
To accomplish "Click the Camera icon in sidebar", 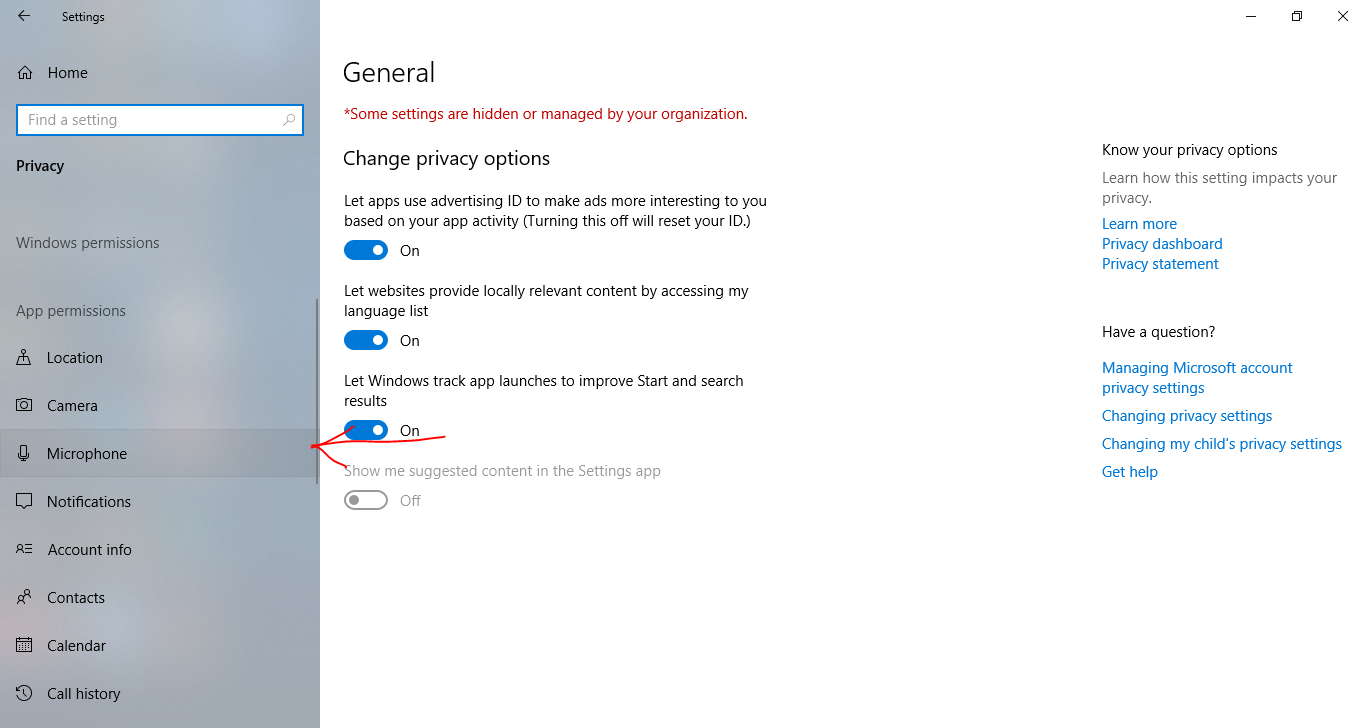I will (x=25, y=406).
